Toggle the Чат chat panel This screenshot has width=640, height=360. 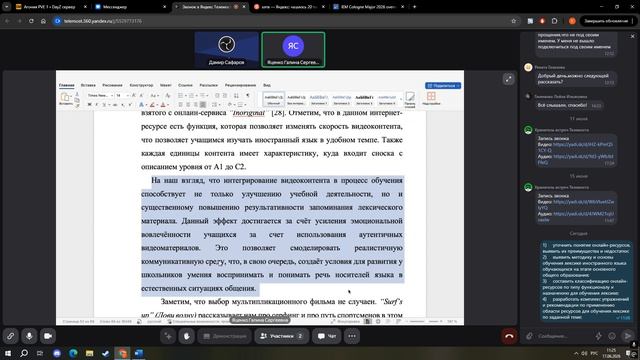click(x=327, y=336)
